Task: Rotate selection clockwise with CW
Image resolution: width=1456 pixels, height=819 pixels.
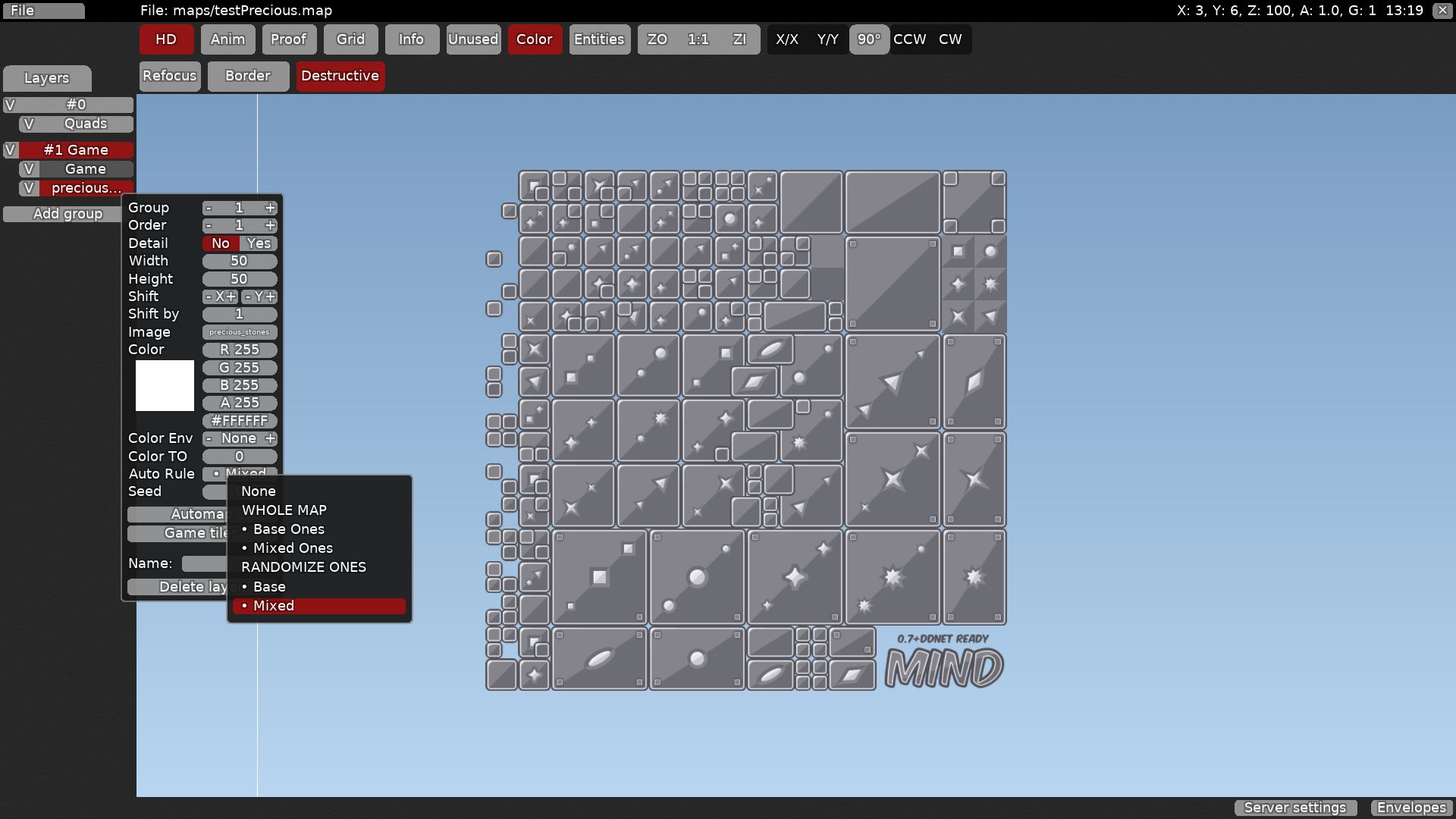Action: click(x=951, y=39)
